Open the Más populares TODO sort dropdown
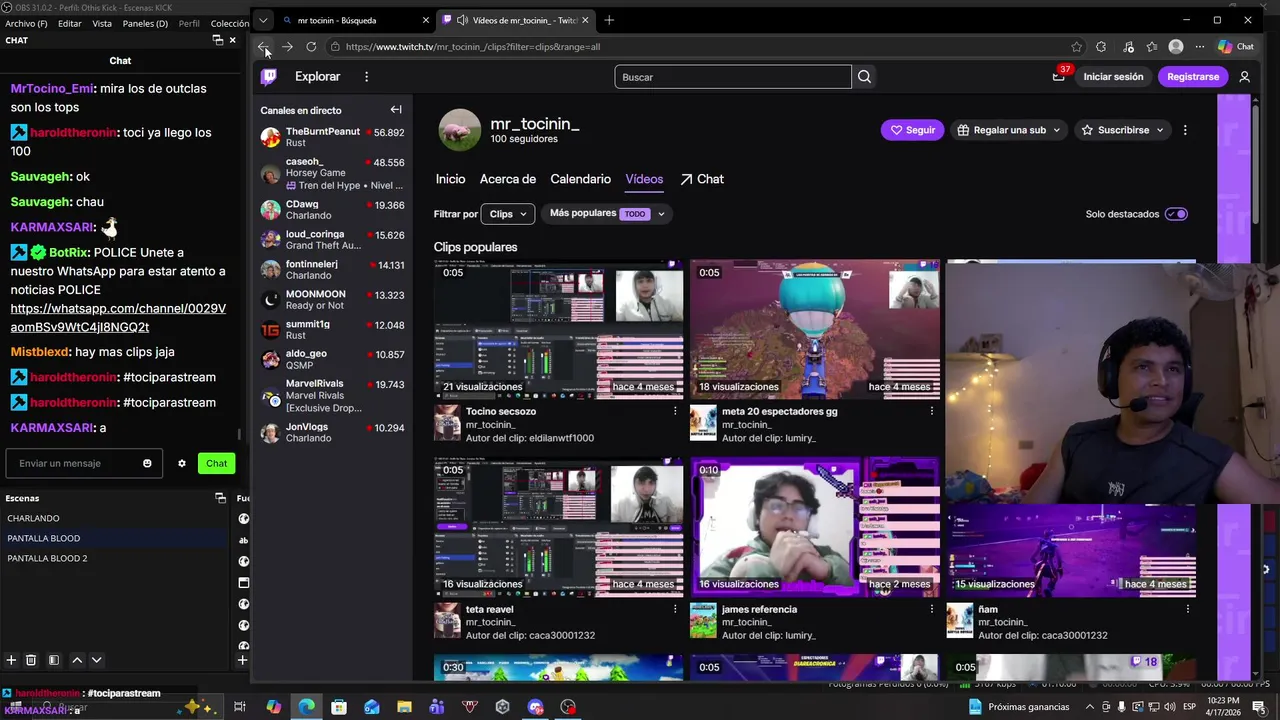Image resolution: width=1280 pixels, height=720 pixels. tap(606, 214)
